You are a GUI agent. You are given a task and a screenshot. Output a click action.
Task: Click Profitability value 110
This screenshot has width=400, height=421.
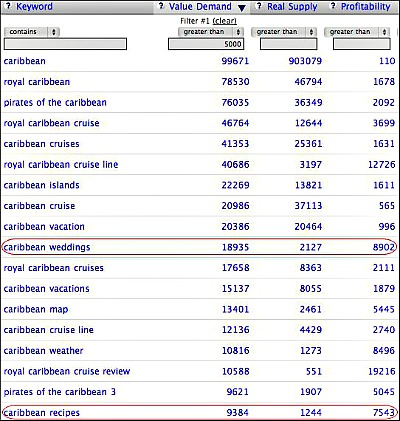click(387, 61)
